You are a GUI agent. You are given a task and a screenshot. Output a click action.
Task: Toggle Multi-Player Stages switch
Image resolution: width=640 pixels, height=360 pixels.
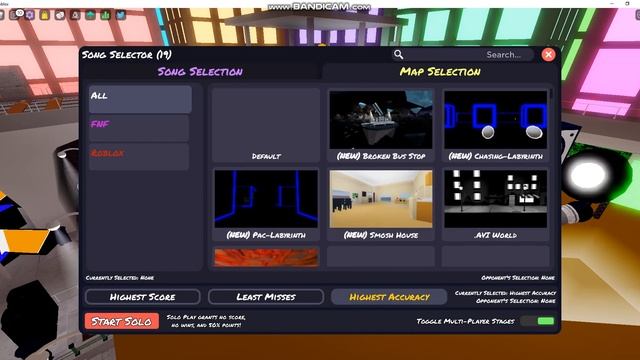tap(538, 321)
